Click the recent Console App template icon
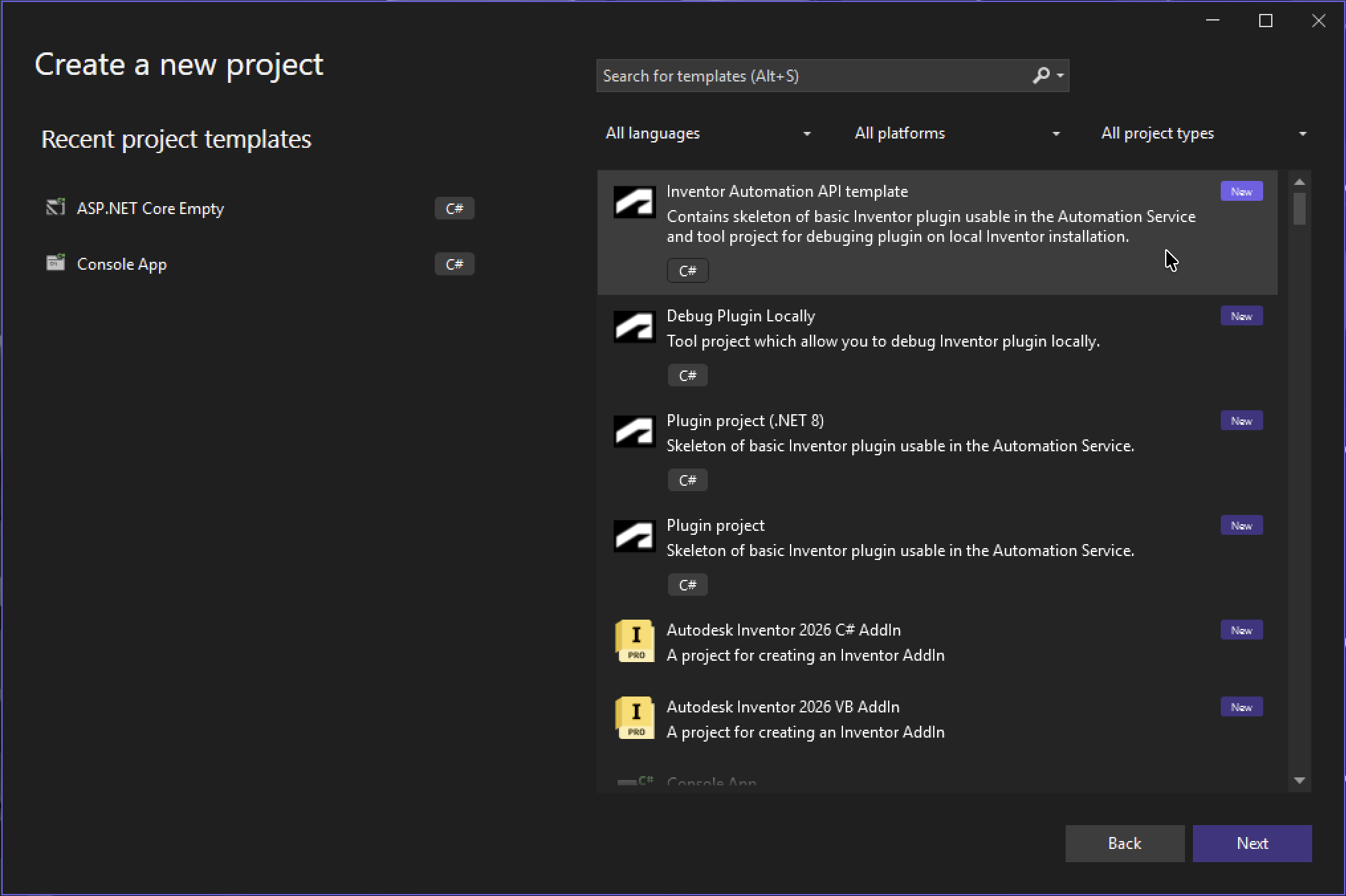The width and height of the screenshot is (1346, 896). 56,263
